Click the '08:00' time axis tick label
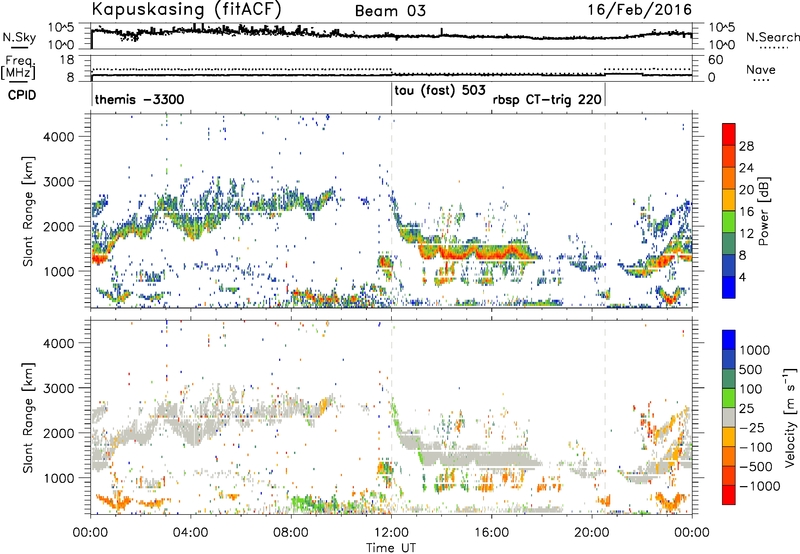800x554 pixels. [291, 533]
